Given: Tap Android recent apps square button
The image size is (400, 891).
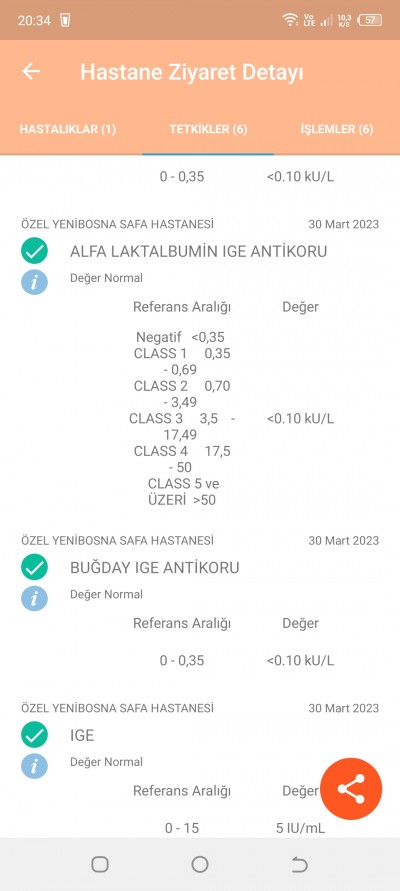Looking at the screenshot, I should [x=100, y=864].
